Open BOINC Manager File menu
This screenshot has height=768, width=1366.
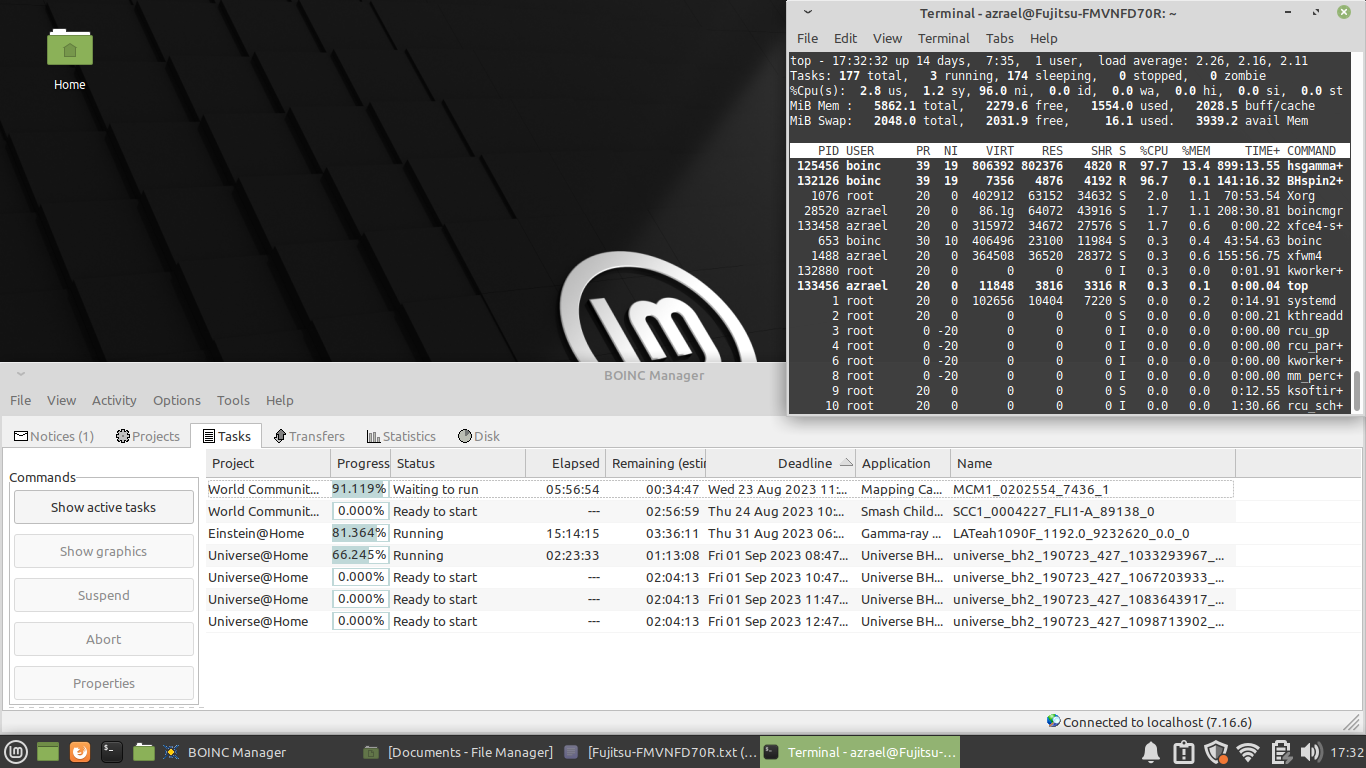point(20,400)
